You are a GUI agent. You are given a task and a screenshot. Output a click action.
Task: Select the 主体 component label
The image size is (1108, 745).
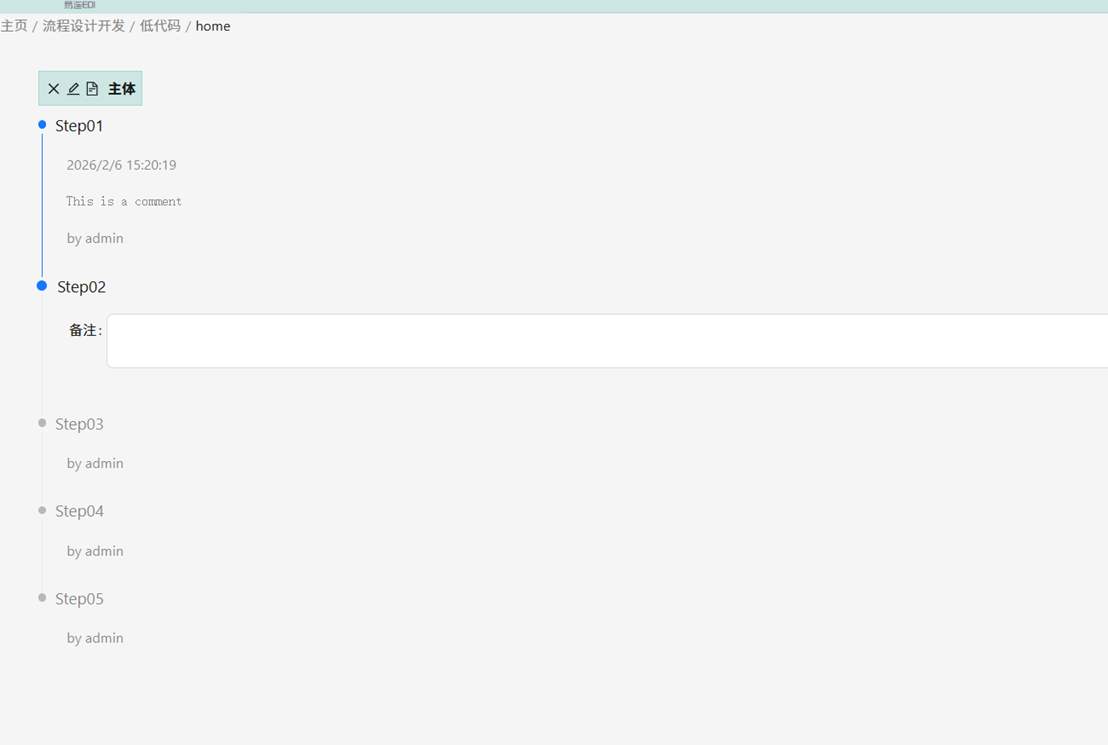[122, 89]
